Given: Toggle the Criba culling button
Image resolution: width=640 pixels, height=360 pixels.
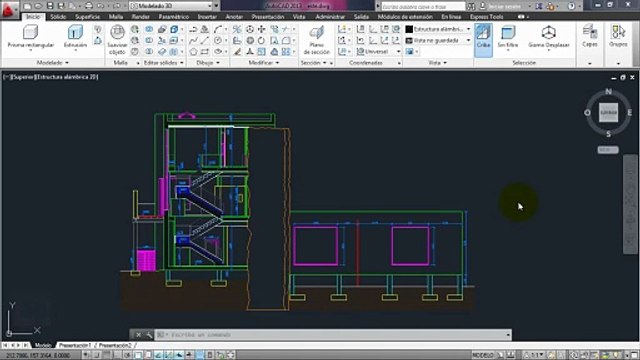Looking at the screenshot, I should pos(483,40).
